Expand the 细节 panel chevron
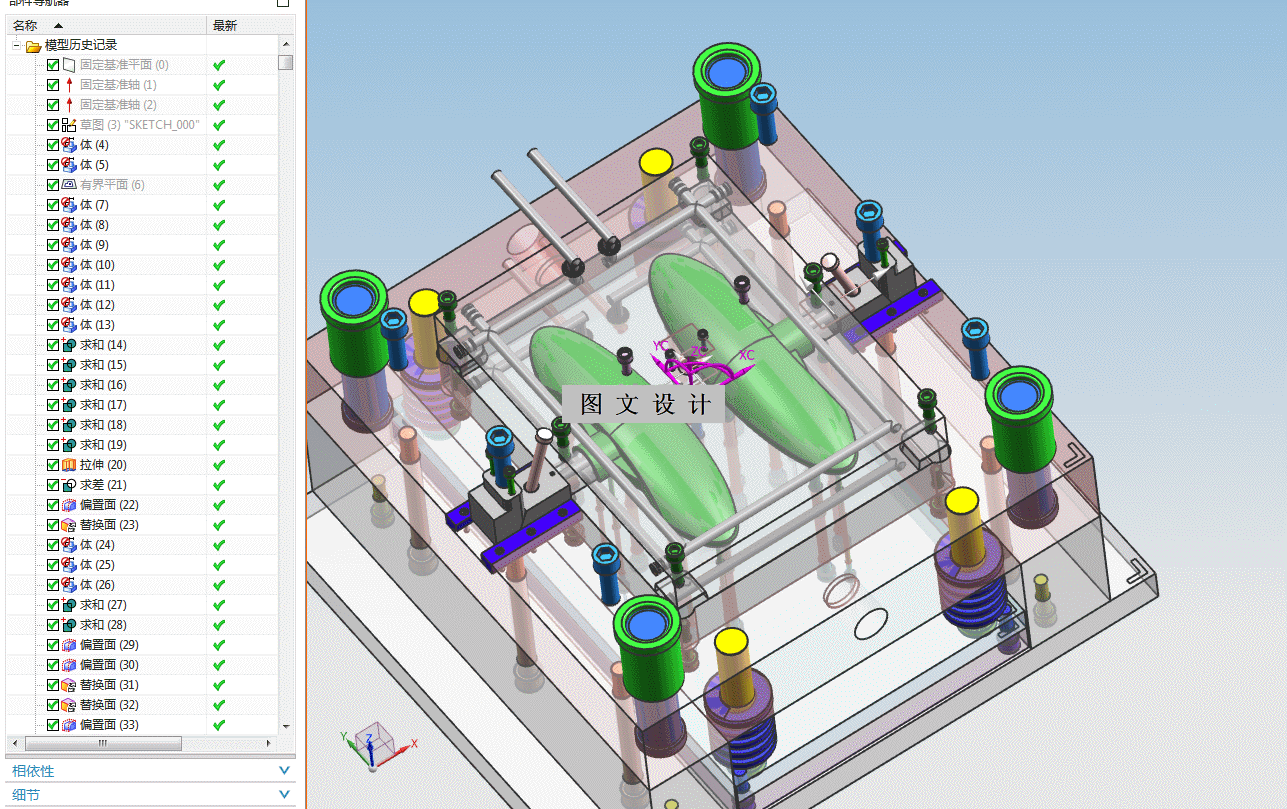This screenshot has width=1287, height=809. click(284, 795)
